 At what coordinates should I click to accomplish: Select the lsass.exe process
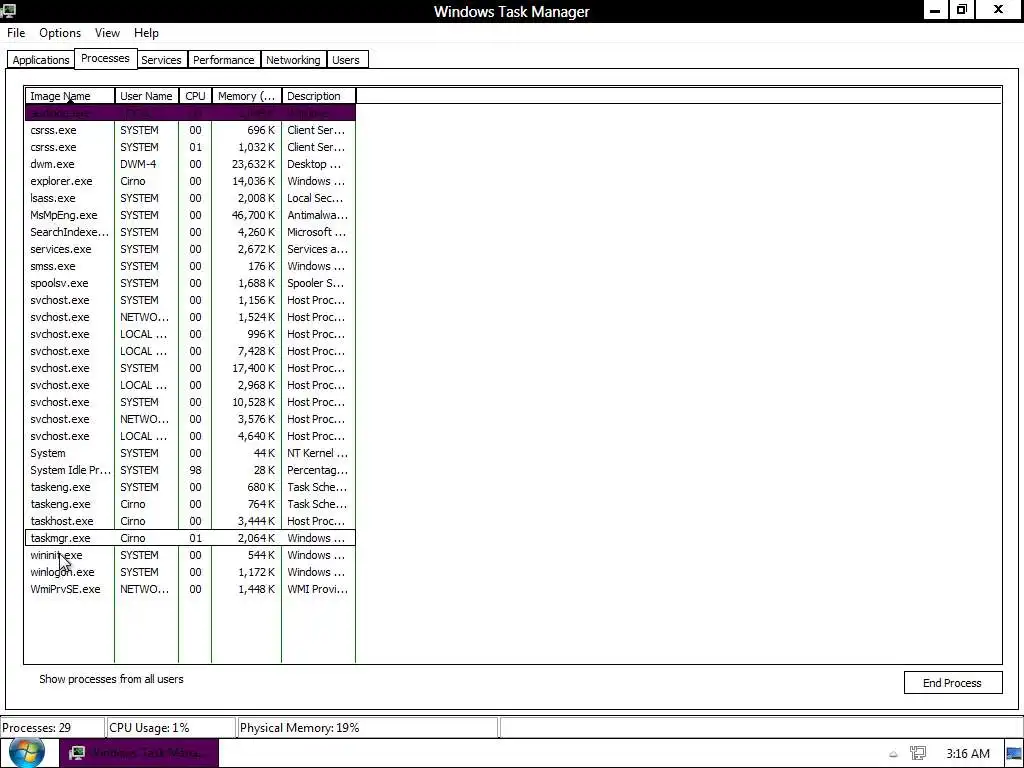(x=190, y=198)
